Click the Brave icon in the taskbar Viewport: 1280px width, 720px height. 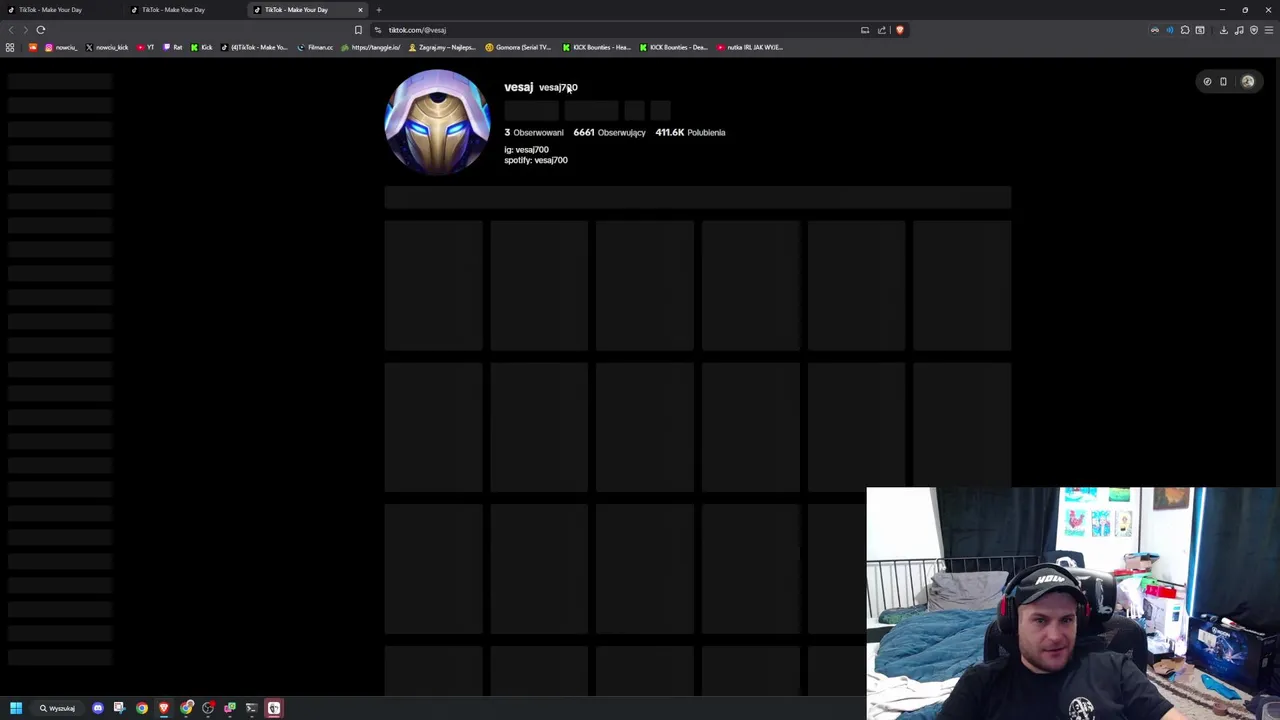click(164, 708)
